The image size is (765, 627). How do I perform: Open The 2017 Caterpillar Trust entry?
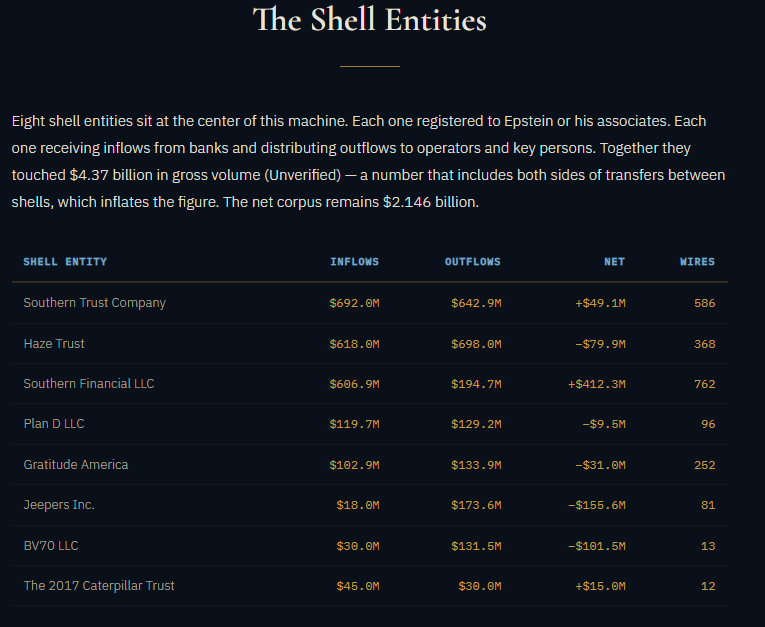[x=99, y=586]
